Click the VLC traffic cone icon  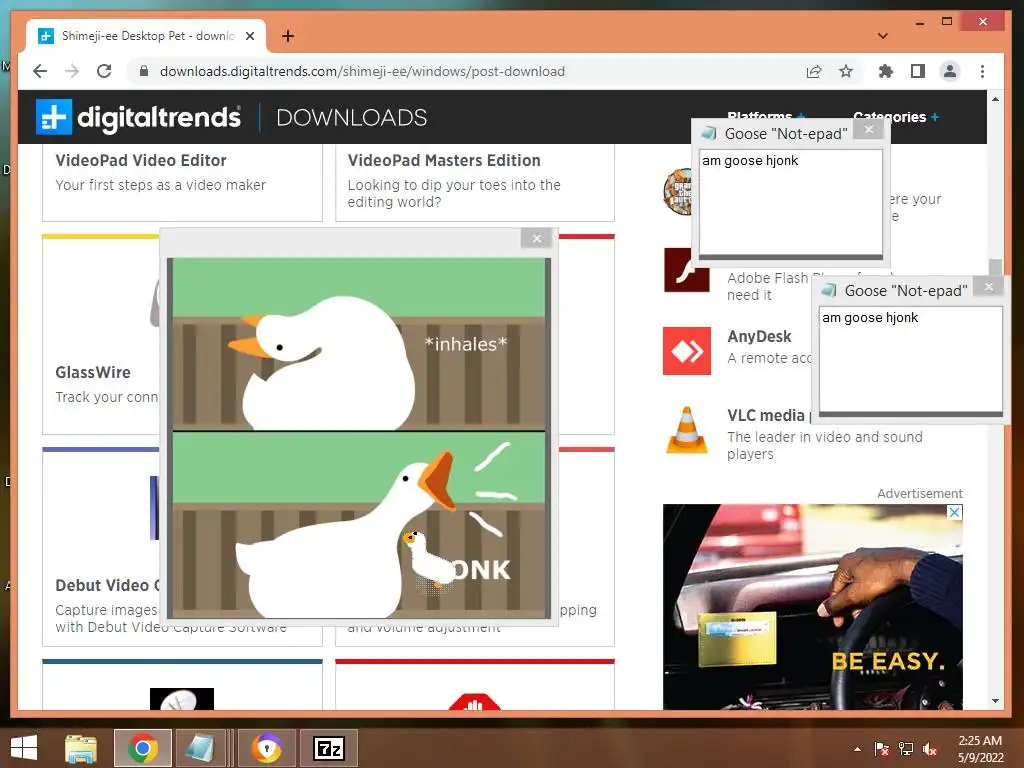pos(686,430)
